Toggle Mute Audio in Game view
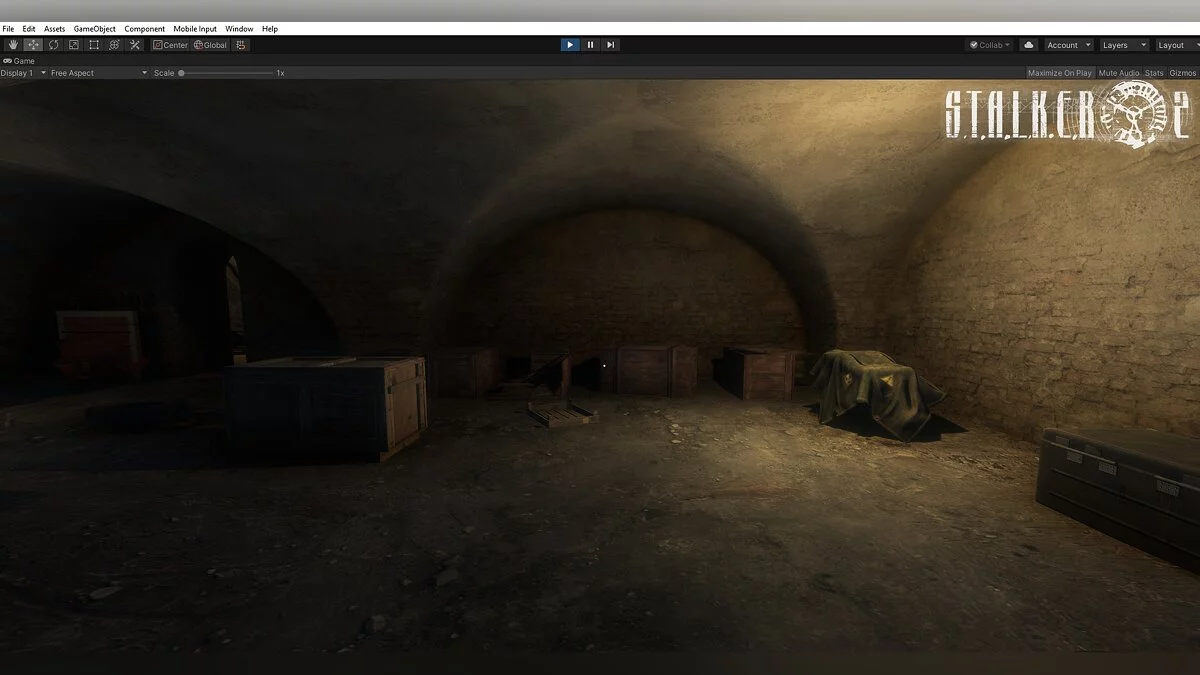Image resolution: width=1200 pixels, height=675 pixels. 1118,73
